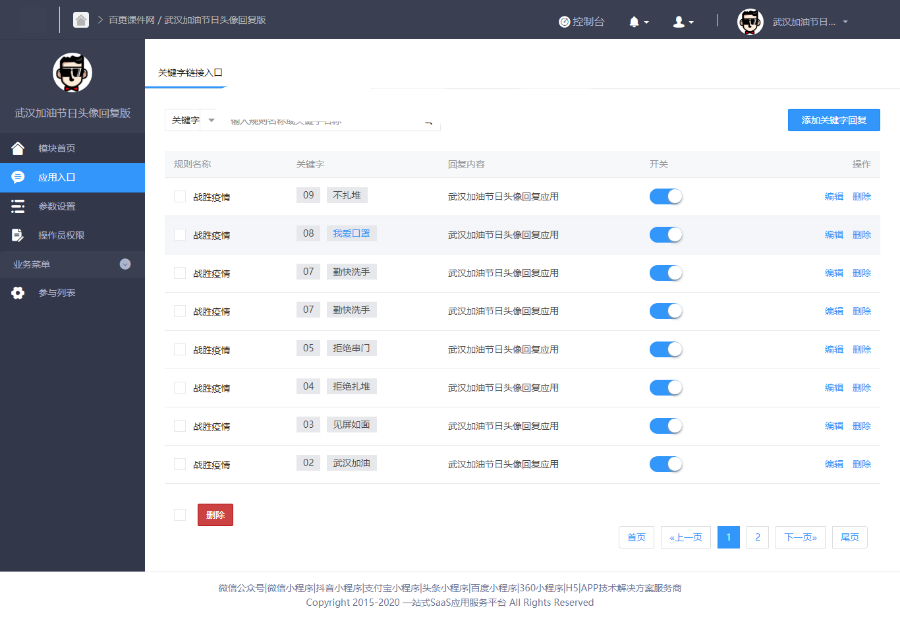The width and height of the screenshot is (900, 619).
Task: Go to 模块首页 via sidebar house icon
Action: pos(18,149)
